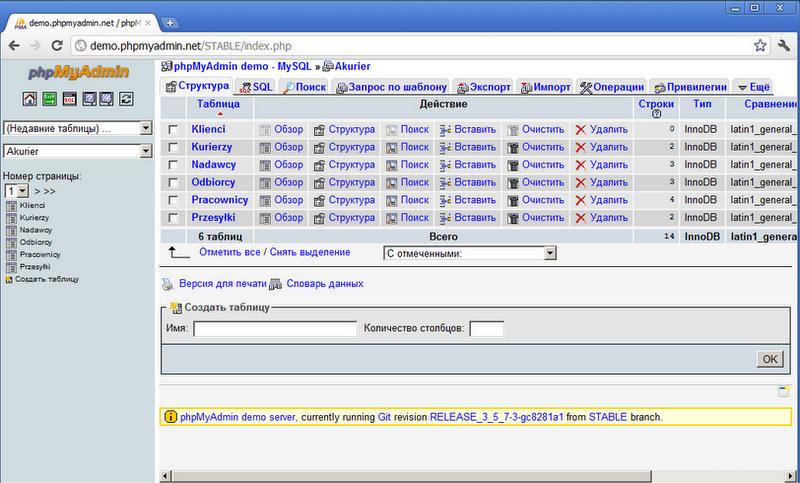The image size is (800, 483).
Task: Sort by the Таблица column header
Action: click(218, 104)
